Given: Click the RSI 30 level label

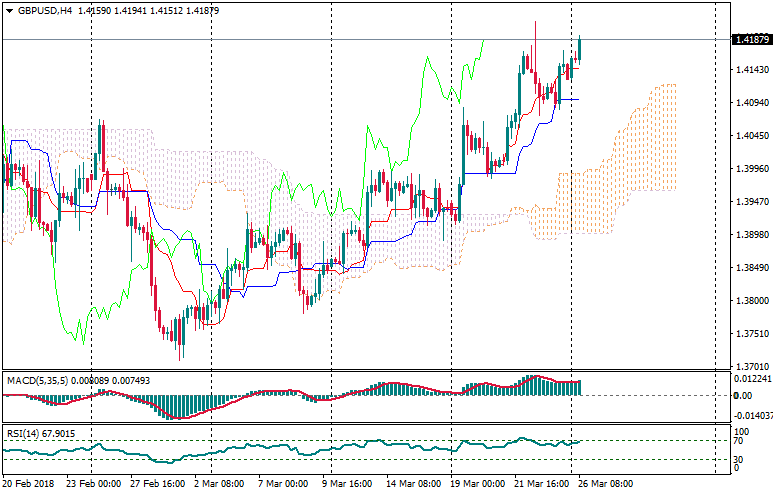Looking at the screenshot, I should point(738,459).
